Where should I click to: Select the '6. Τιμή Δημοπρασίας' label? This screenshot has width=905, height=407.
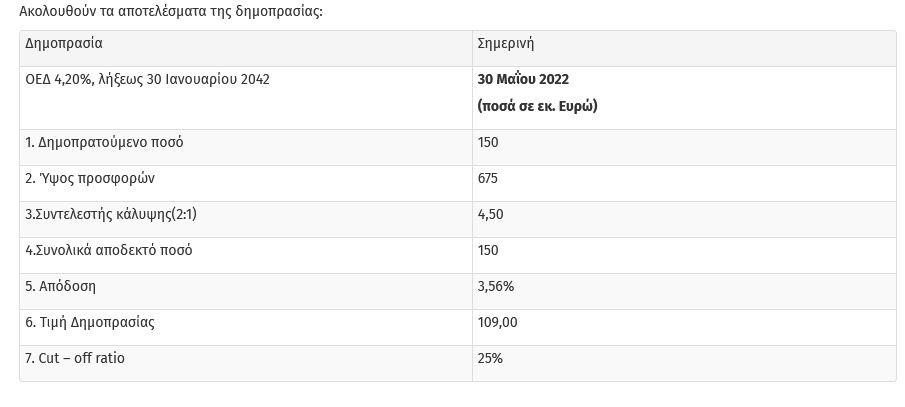(x=90, y=322)
